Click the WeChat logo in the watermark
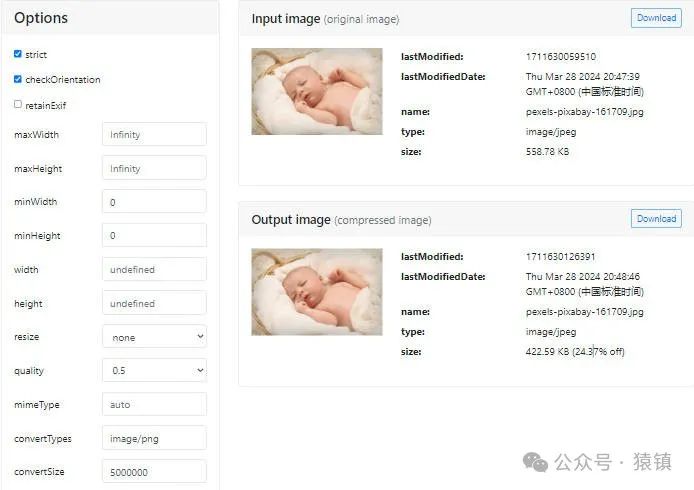 [x=536, y=462]
